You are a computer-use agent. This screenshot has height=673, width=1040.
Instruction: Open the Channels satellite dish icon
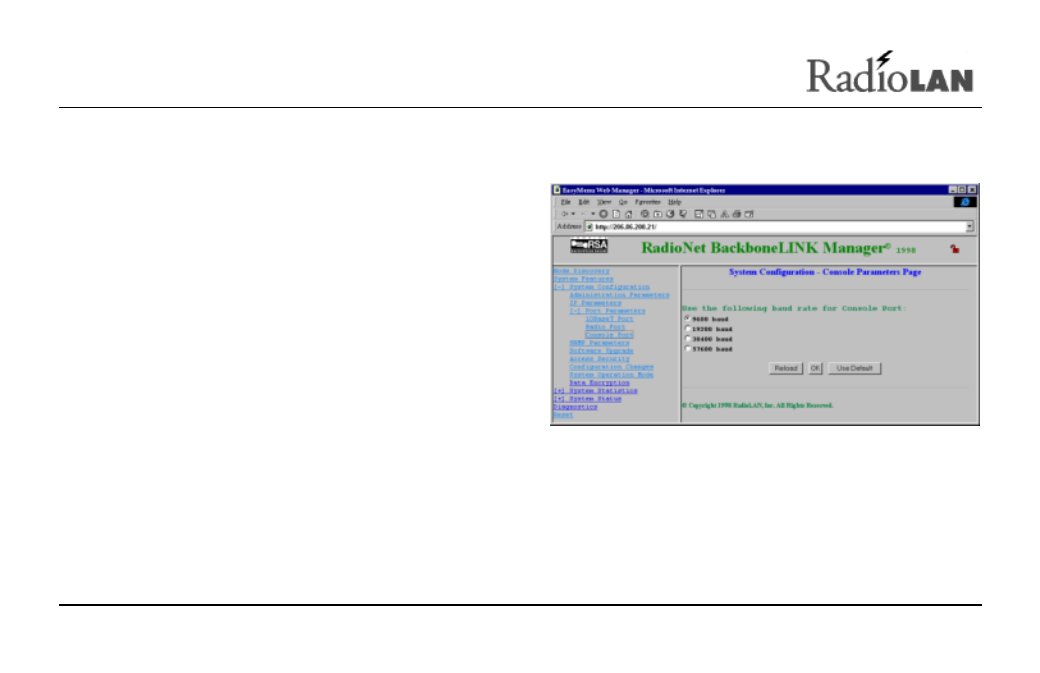point(682,214)
